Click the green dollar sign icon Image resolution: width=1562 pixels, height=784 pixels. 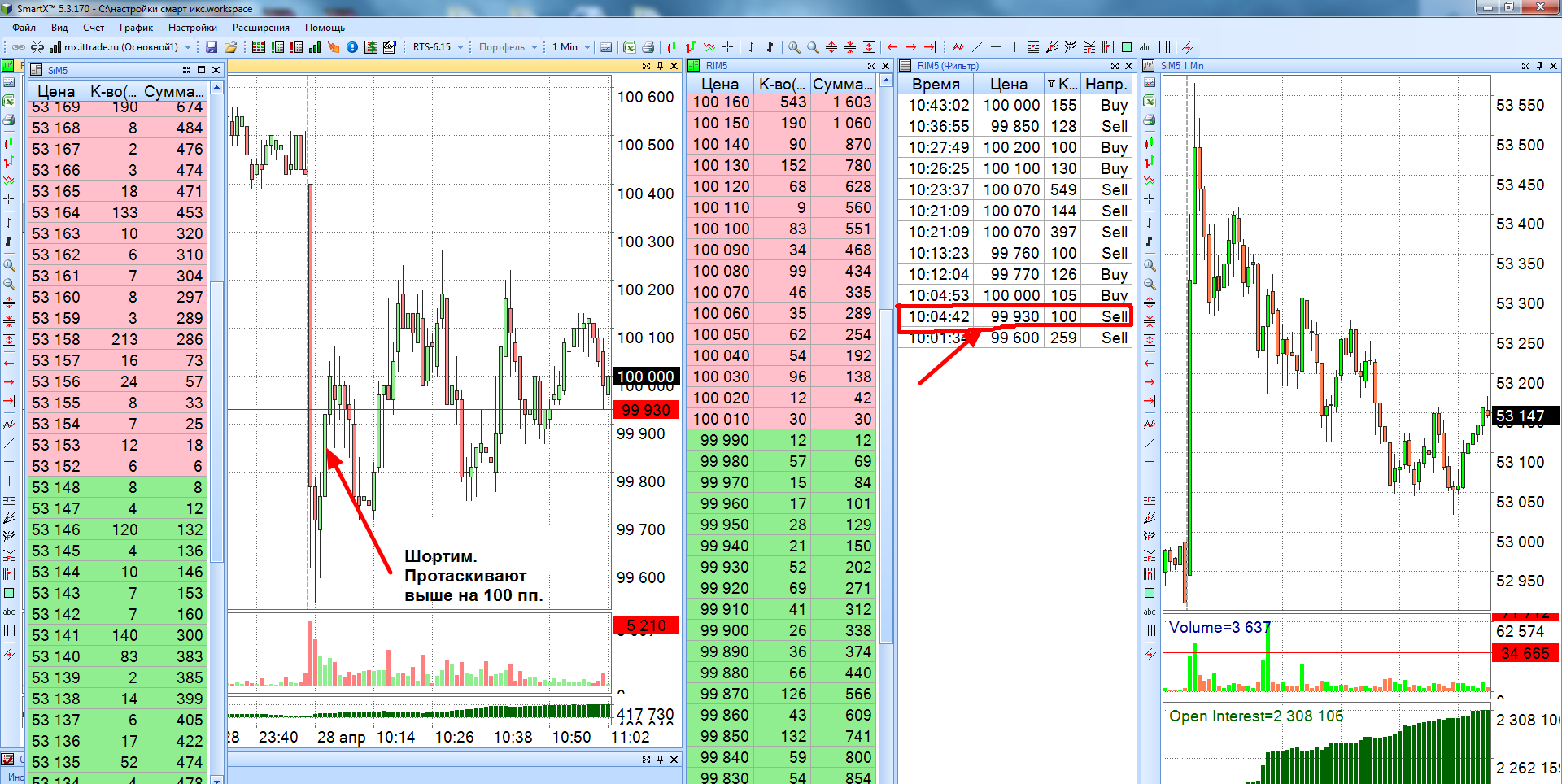click(371, 47)
